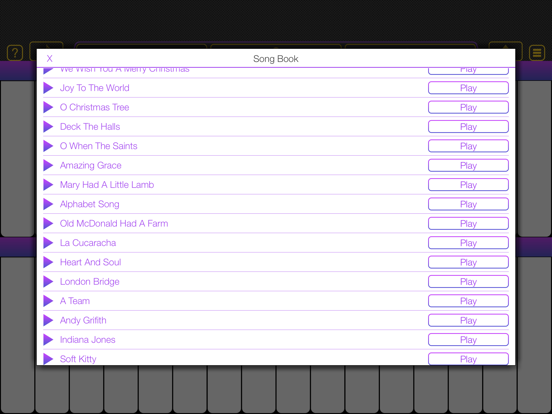Preview Indiana Jones with triangle icon

pos(48,340)
